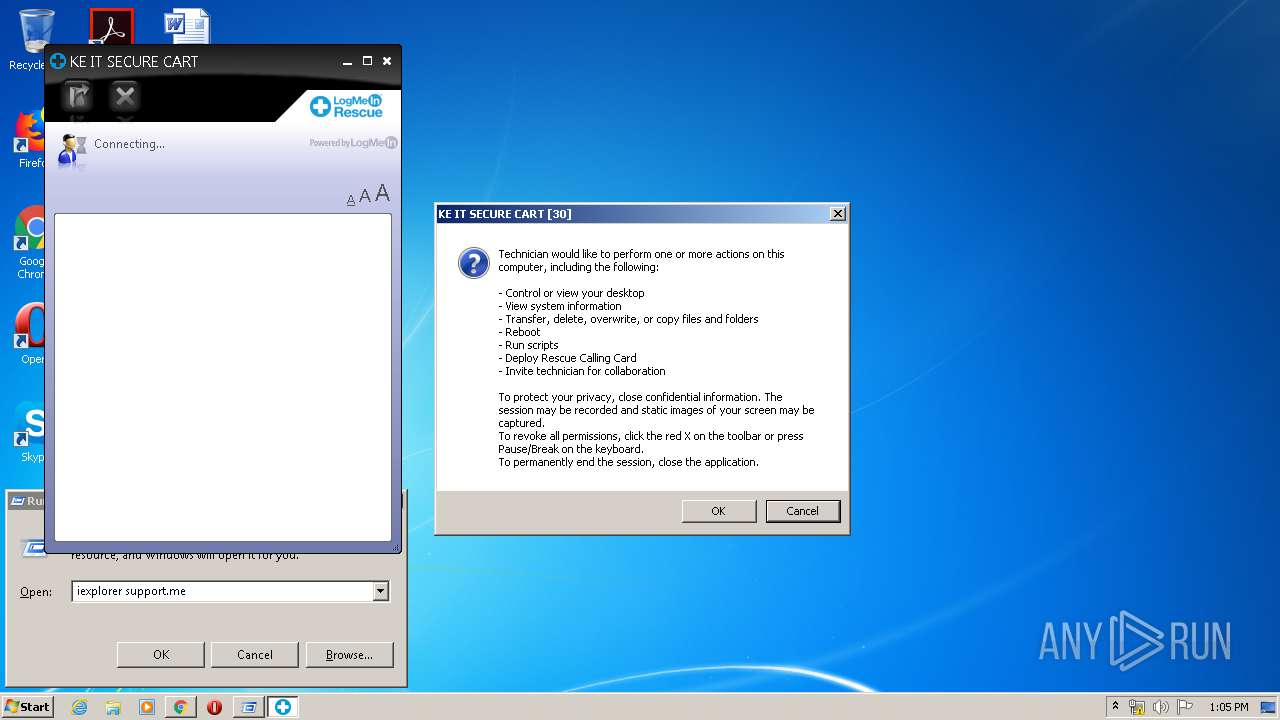The height and width of the screenshot is (720, 1280).
Task: Click '- Deploy Rescue Calling Card' text
Action: [x=568, y=358]
